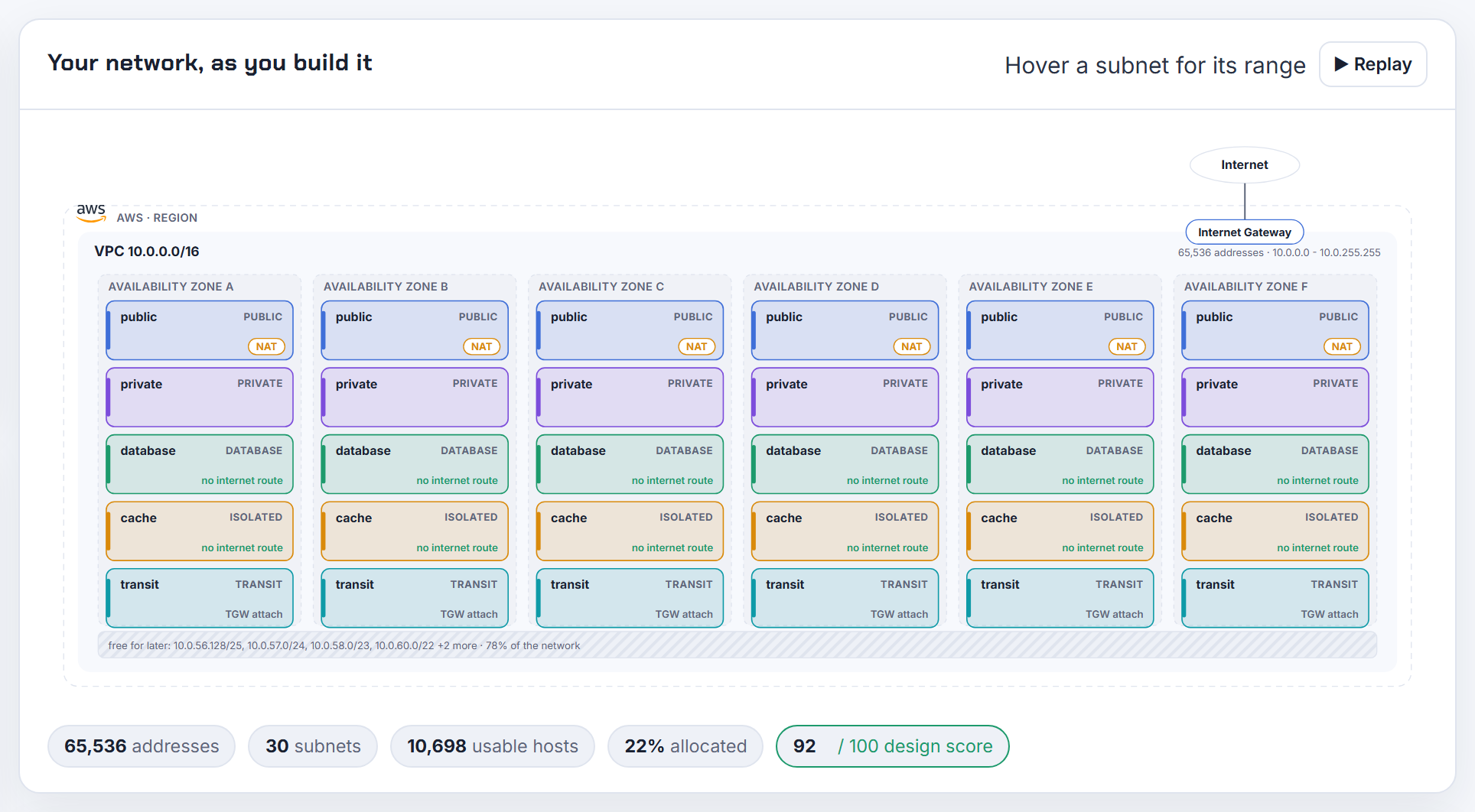
Task: Click the AWS · REGION label
Action: coord(157,218)
